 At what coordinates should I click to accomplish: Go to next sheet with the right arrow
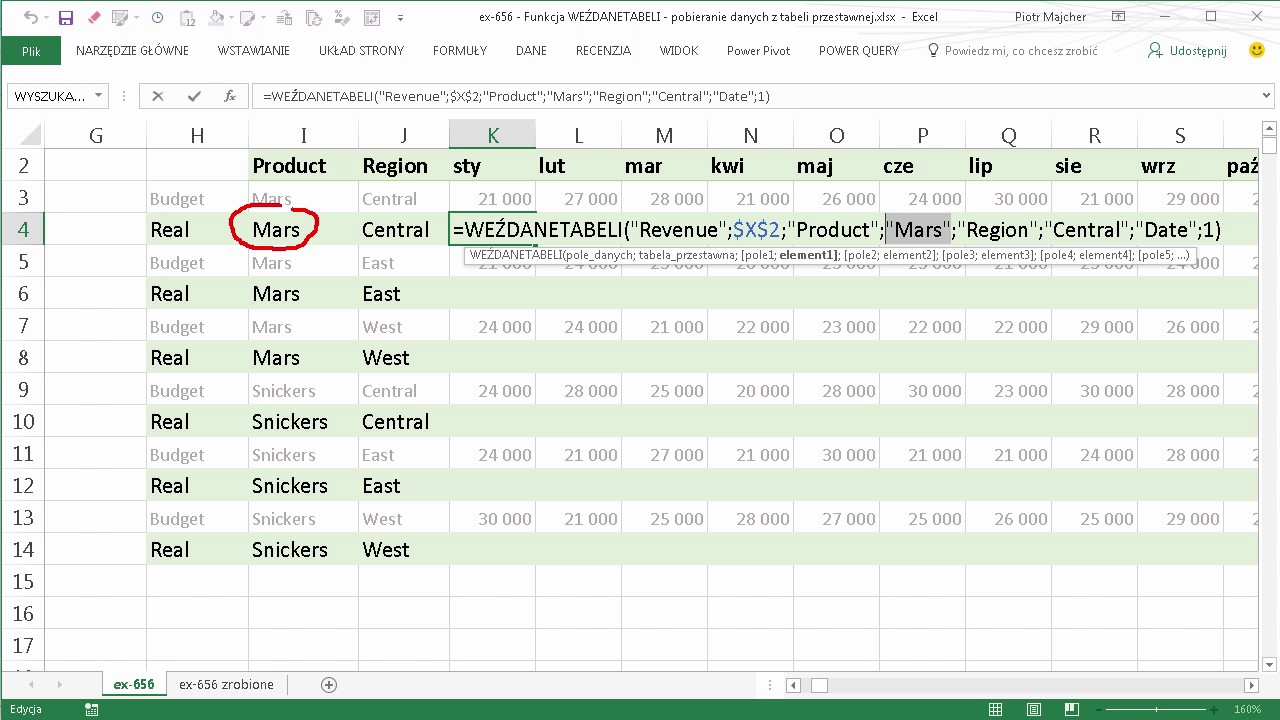[59, 685]
